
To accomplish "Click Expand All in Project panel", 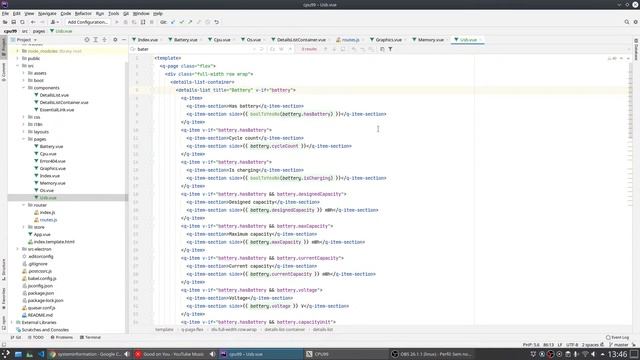I will pos(96,40).
